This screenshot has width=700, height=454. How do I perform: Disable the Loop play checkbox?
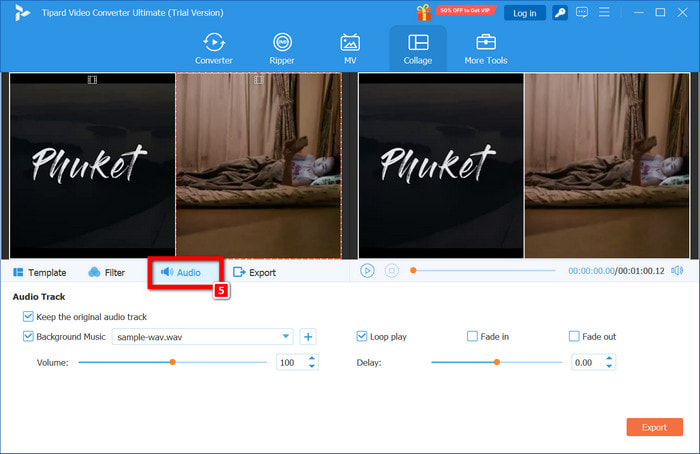point(362,337)
